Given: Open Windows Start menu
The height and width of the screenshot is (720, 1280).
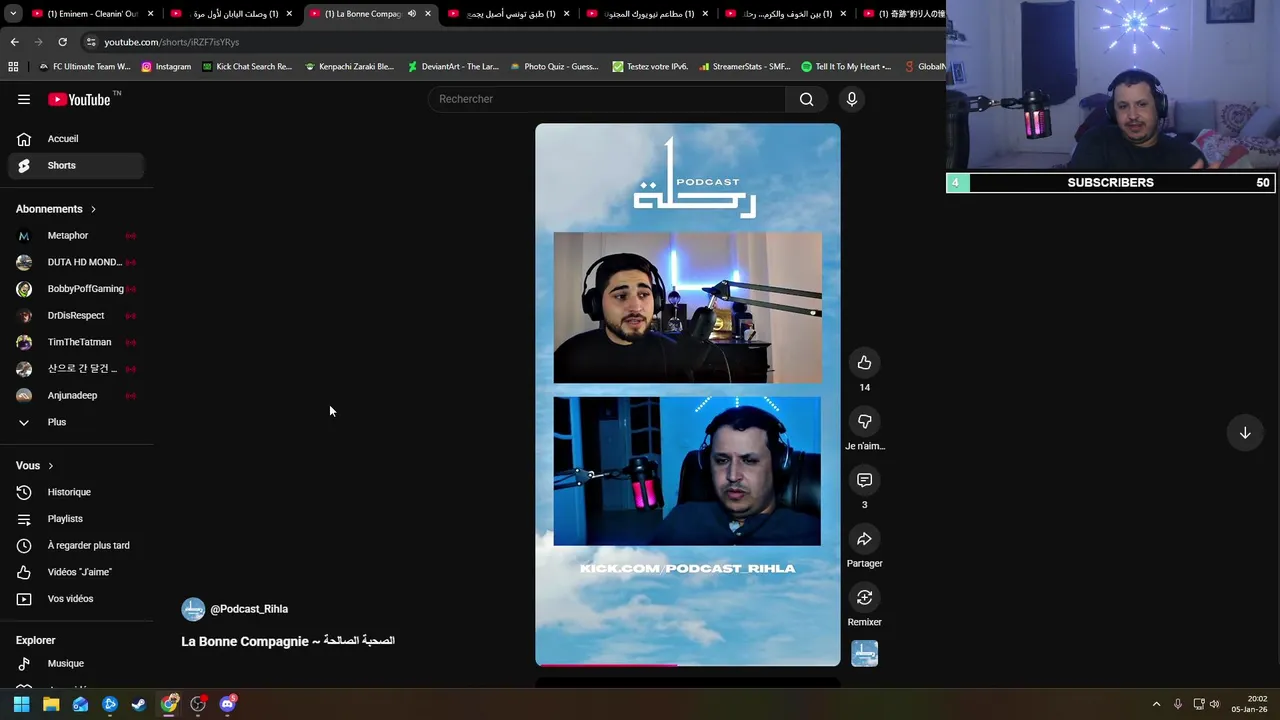Looking at the screenshot, I should pos(21,704).
